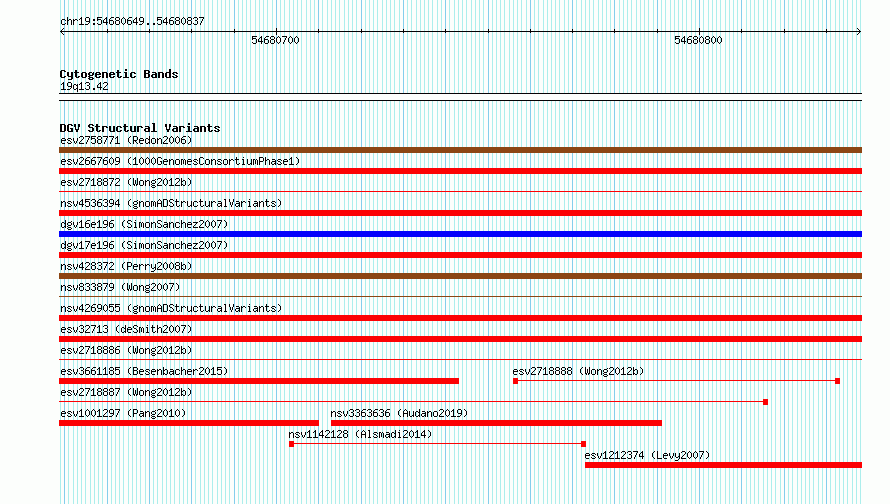Image resolution: width=890 pixels, height=504 pixels.
Task: Click the end marker of esv2718887 feature
Action: coord(766,402)
